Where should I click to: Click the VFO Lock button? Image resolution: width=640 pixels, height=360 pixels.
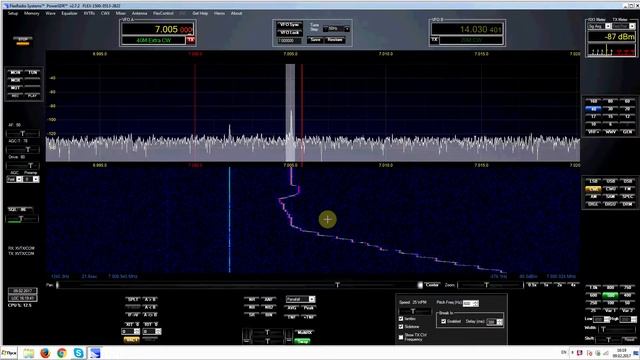pyautogui.click(x=289, y=32)
